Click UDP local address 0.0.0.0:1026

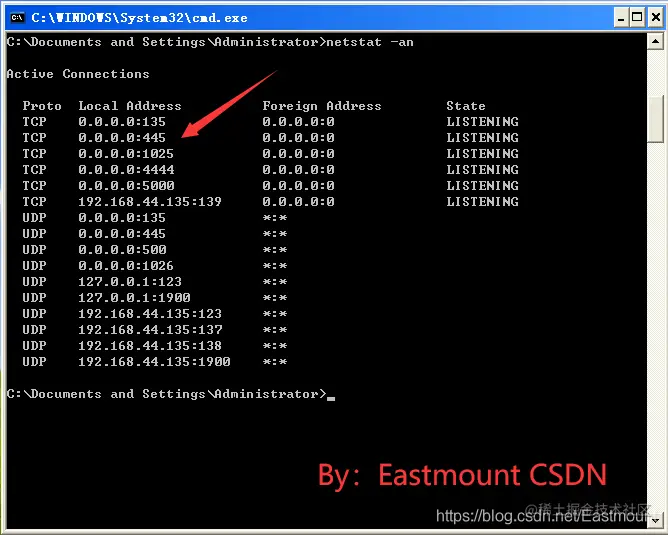point(126,266)
